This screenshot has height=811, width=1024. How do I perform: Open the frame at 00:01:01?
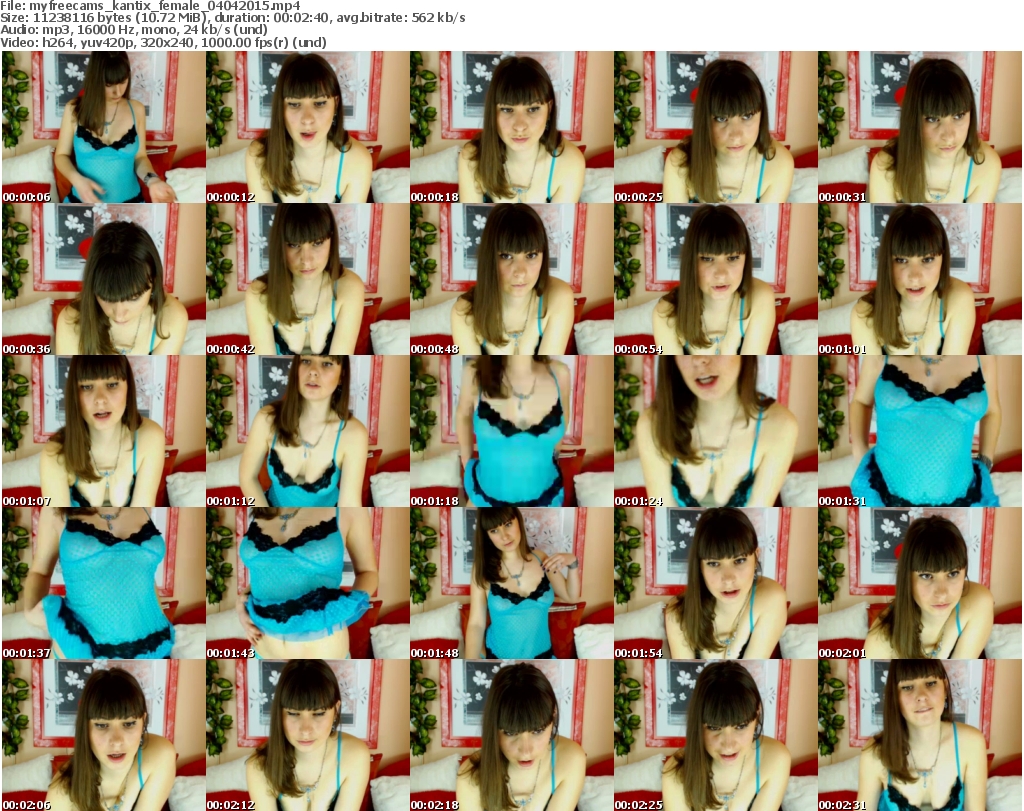pyautogui.click(x=919, y=279)
